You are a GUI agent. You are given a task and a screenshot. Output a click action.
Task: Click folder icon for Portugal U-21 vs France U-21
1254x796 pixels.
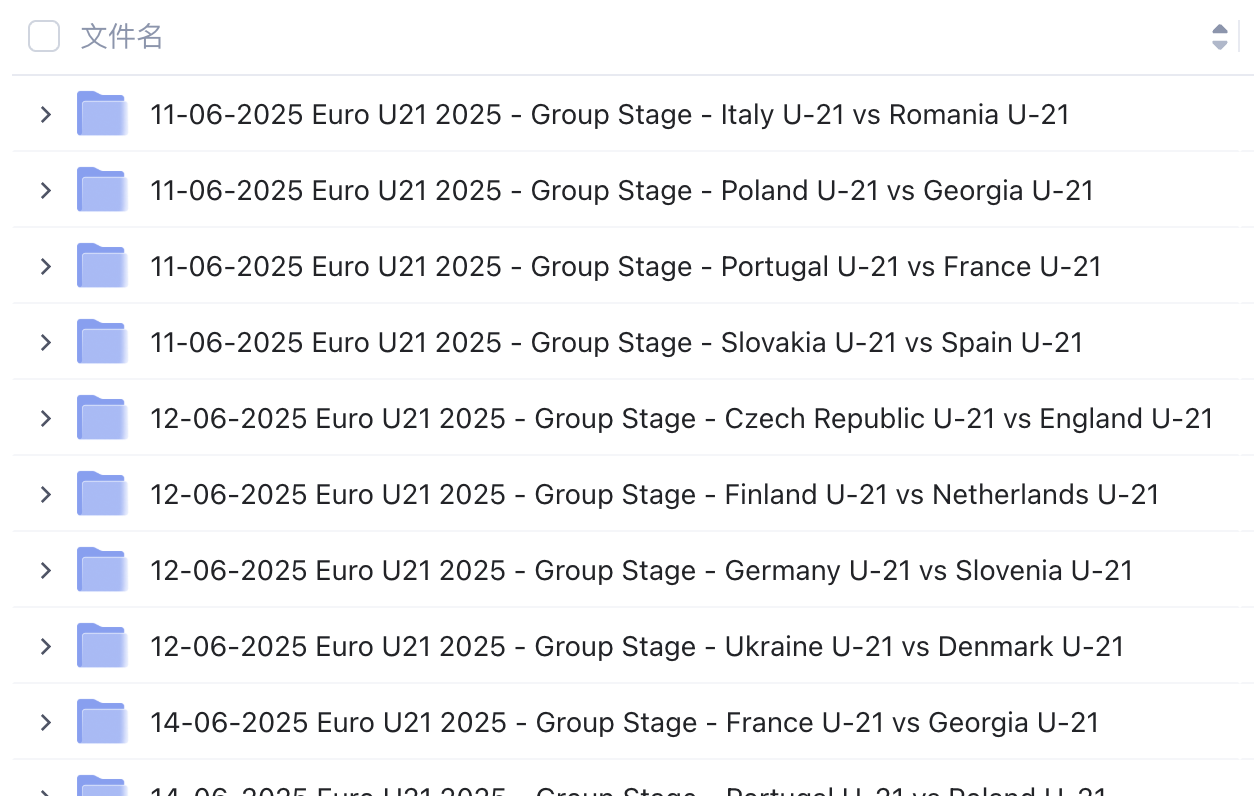coord(101,266)
